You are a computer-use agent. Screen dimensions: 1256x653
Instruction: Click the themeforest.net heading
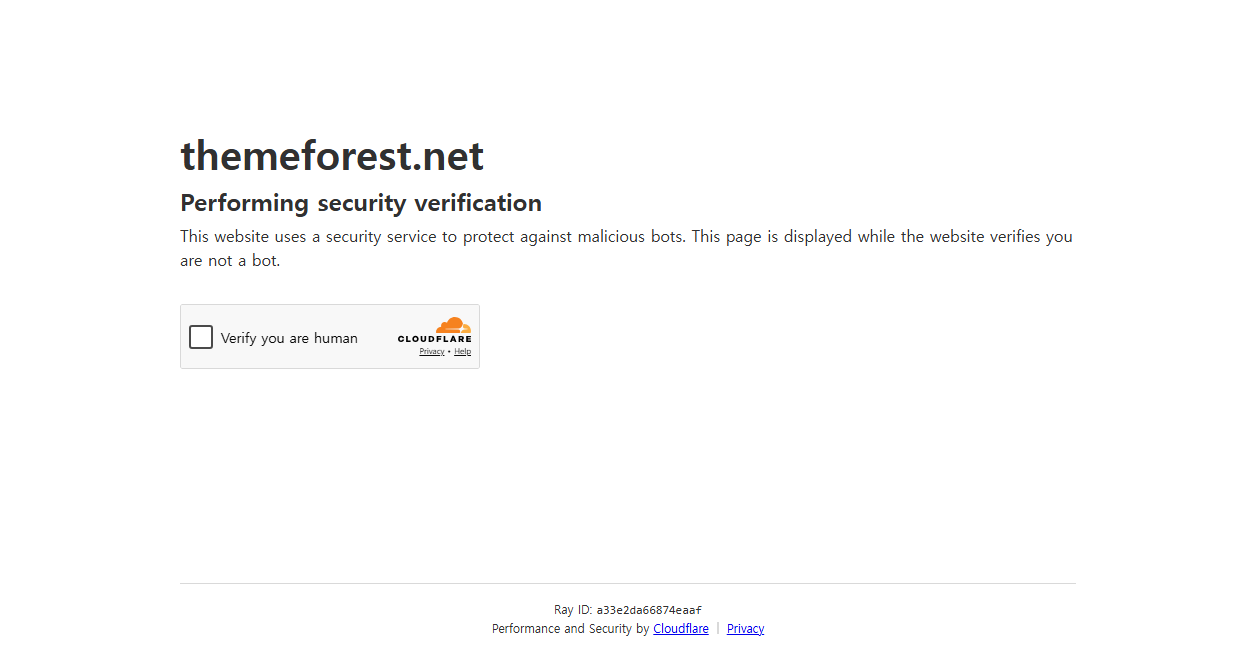pos(332,156)
